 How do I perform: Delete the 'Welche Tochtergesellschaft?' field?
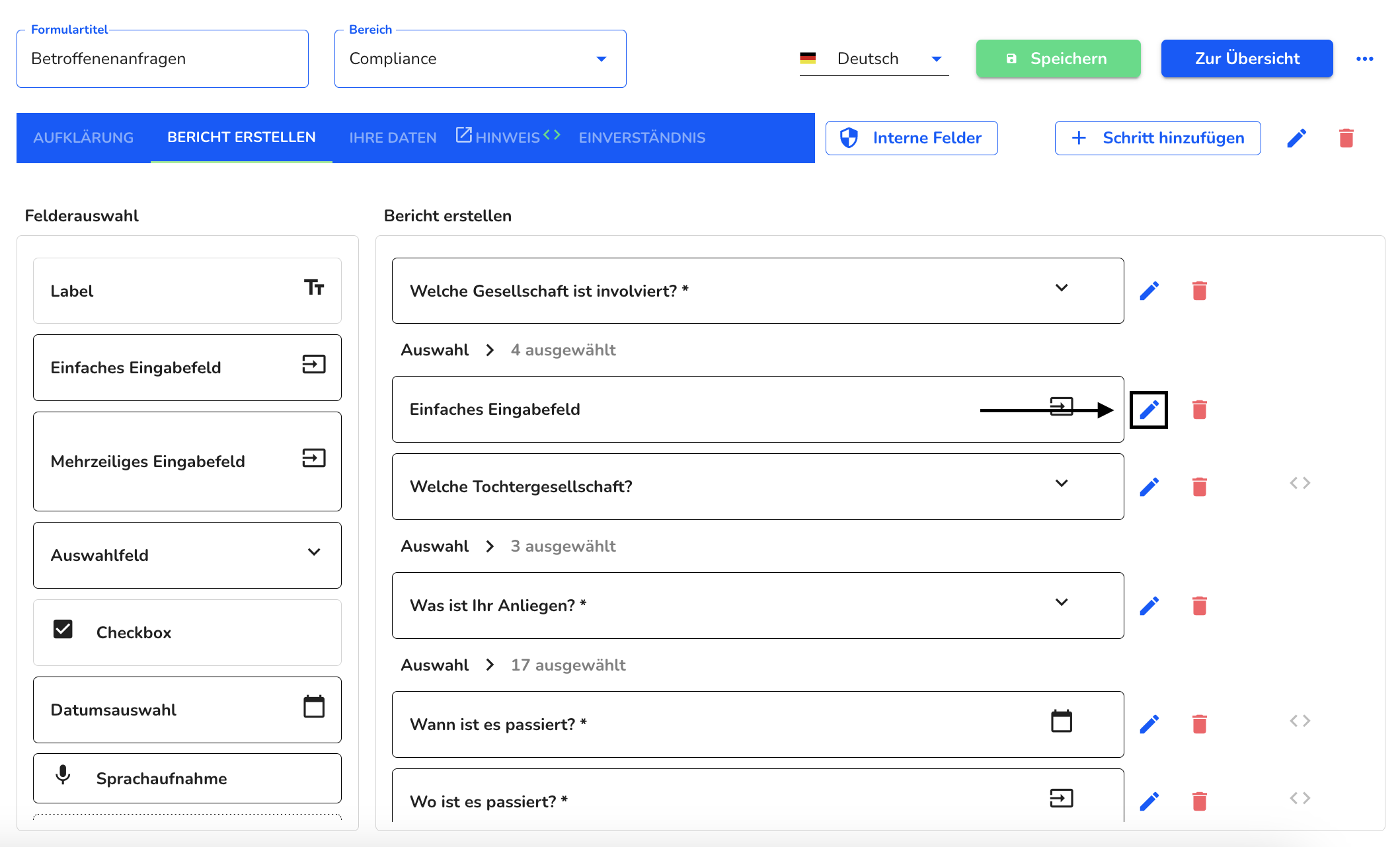pos(1199,487)
